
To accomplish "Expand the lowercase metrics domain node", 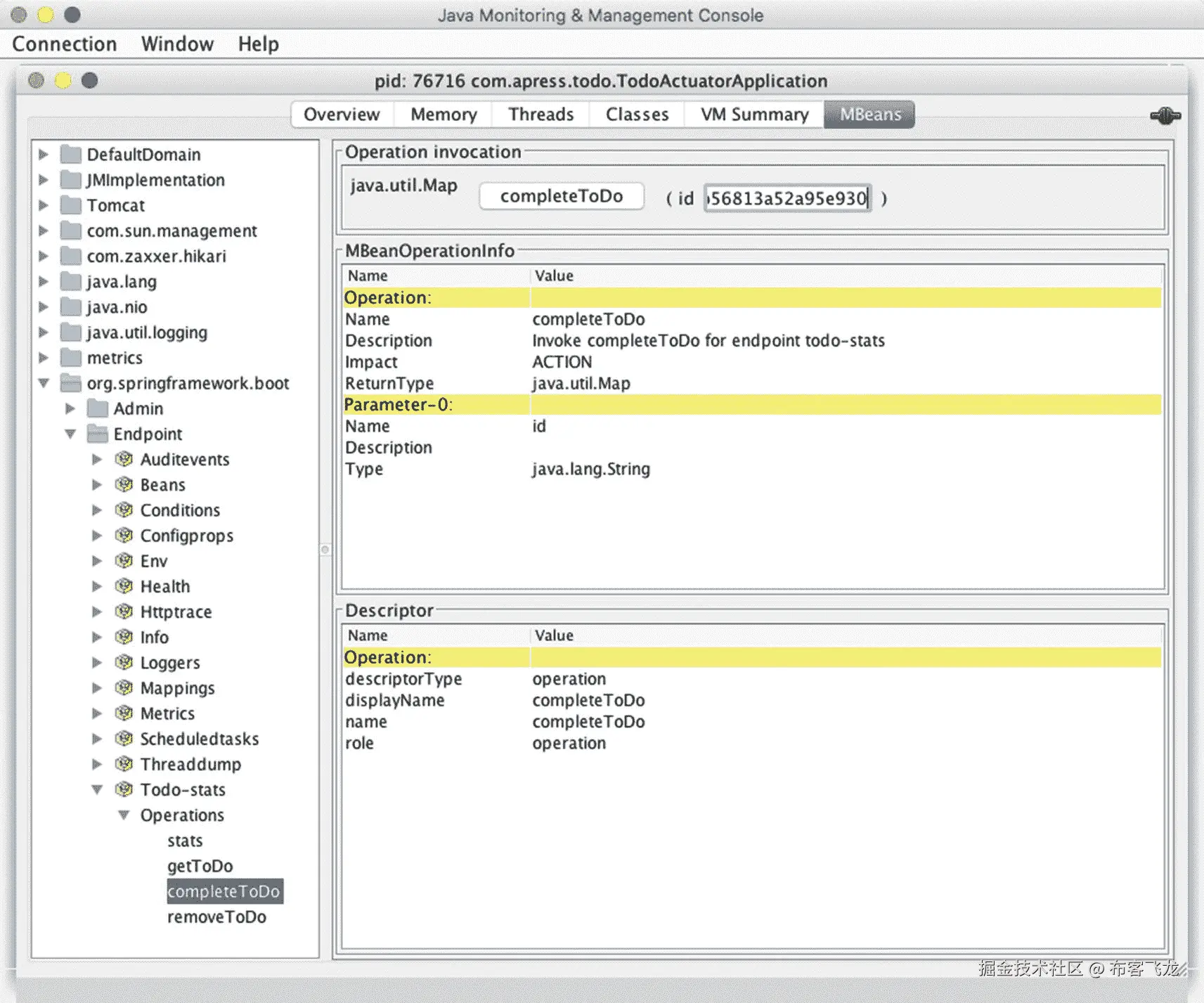I will point(44,357).
